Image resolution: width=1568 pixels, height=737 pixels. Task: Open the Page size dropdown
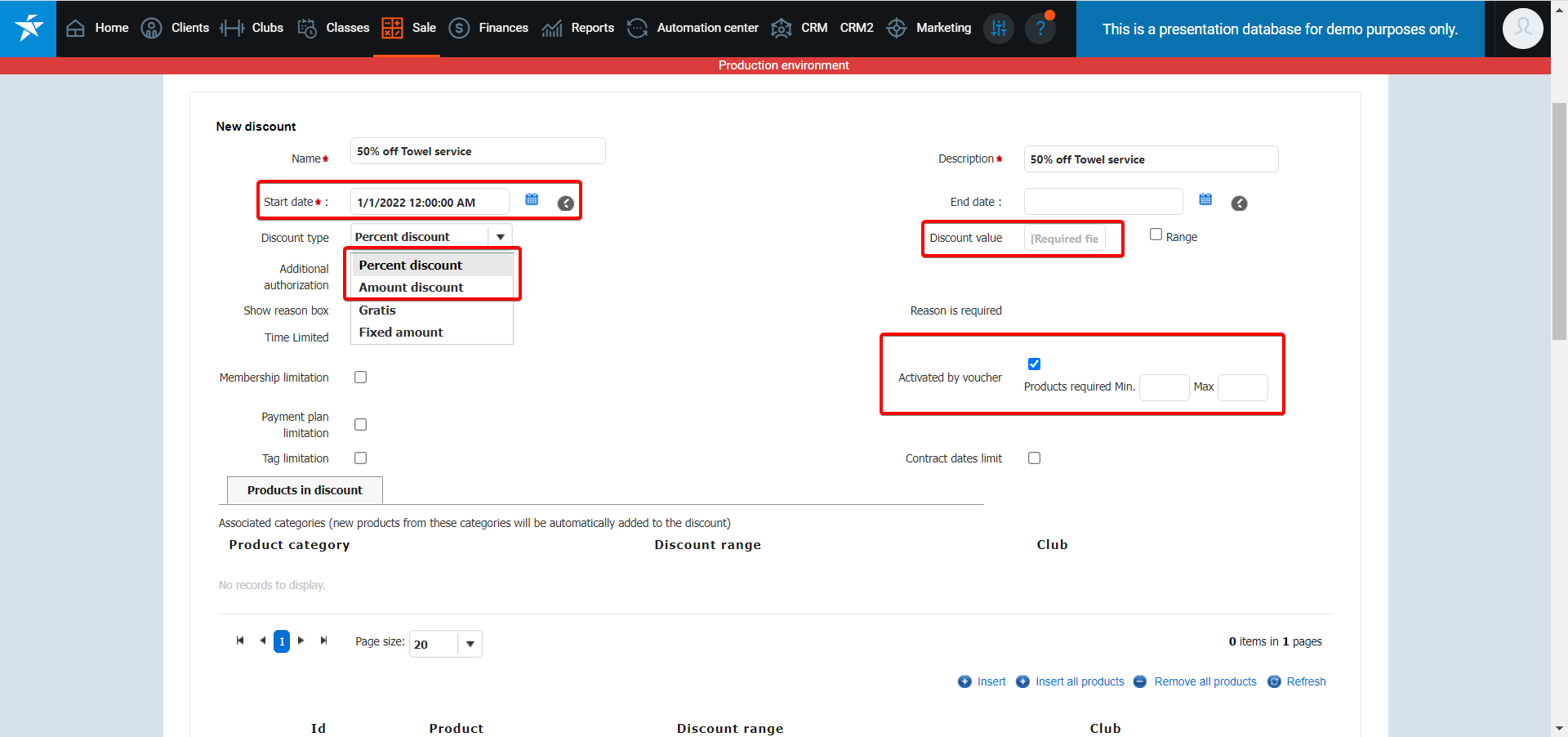[x=470, y=644]
